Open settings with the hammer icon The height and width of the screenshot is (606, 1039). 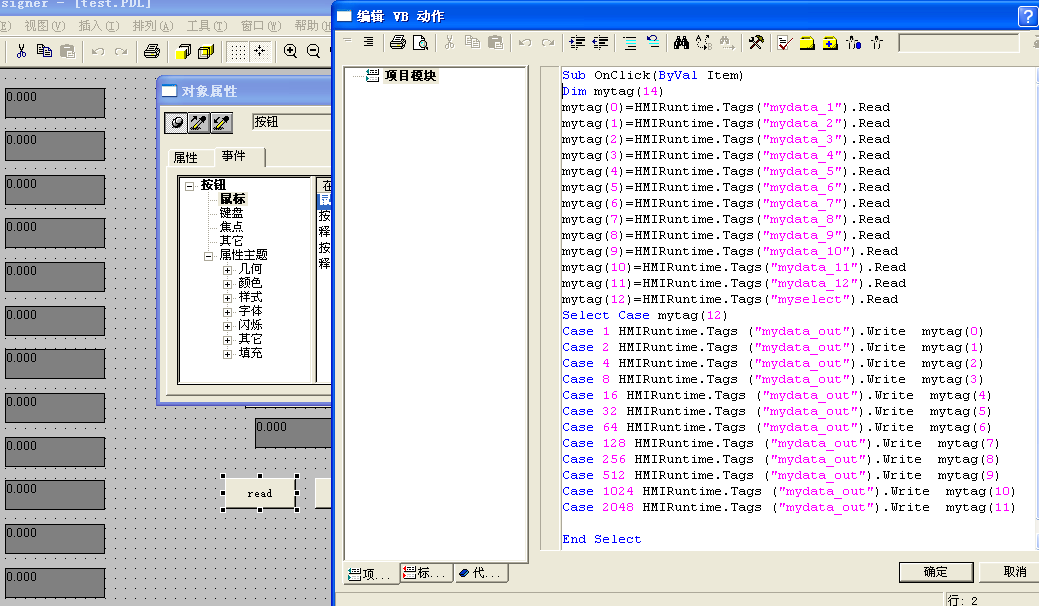point(755,43)
